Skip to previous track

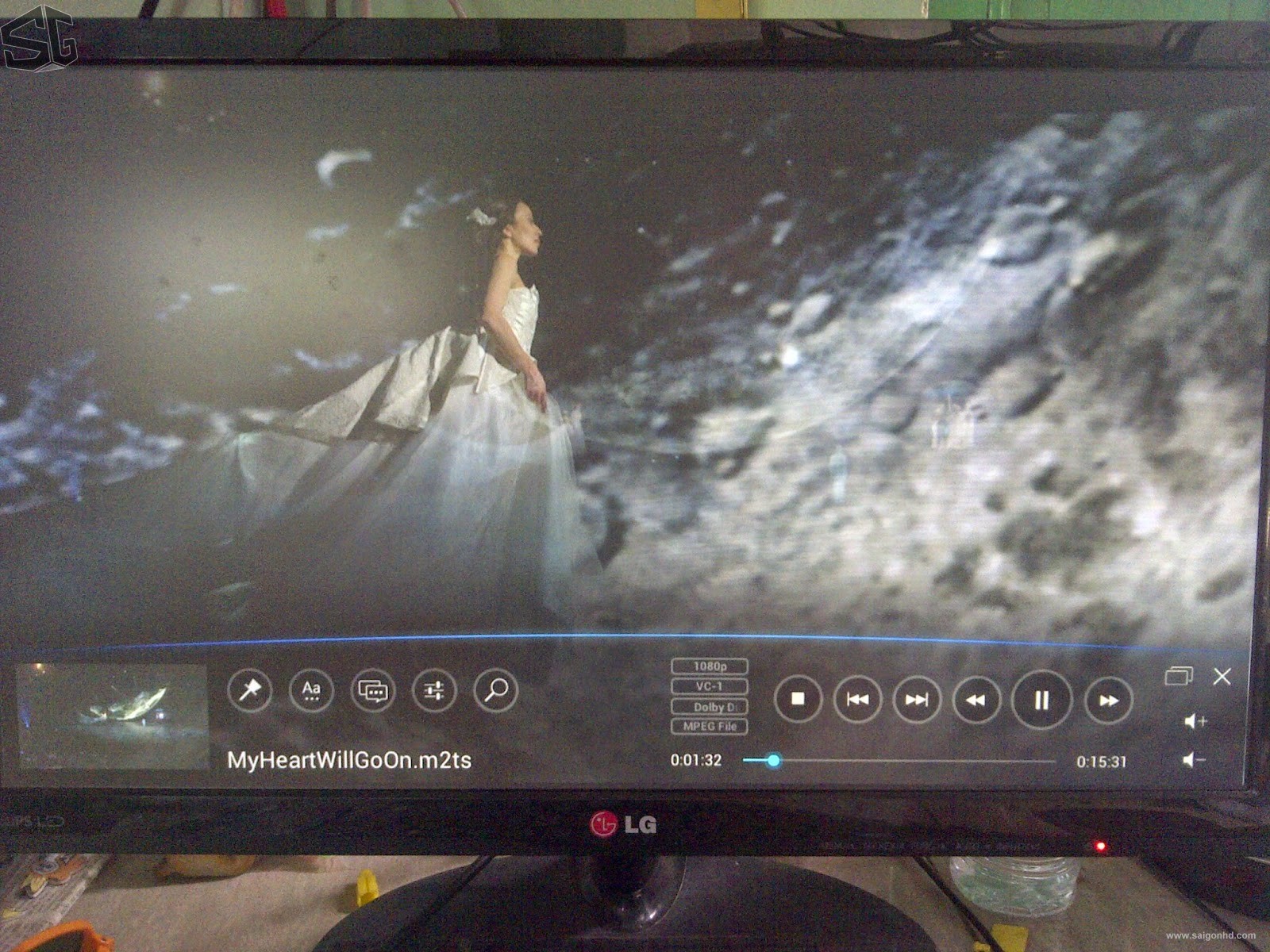click(857, 700)
